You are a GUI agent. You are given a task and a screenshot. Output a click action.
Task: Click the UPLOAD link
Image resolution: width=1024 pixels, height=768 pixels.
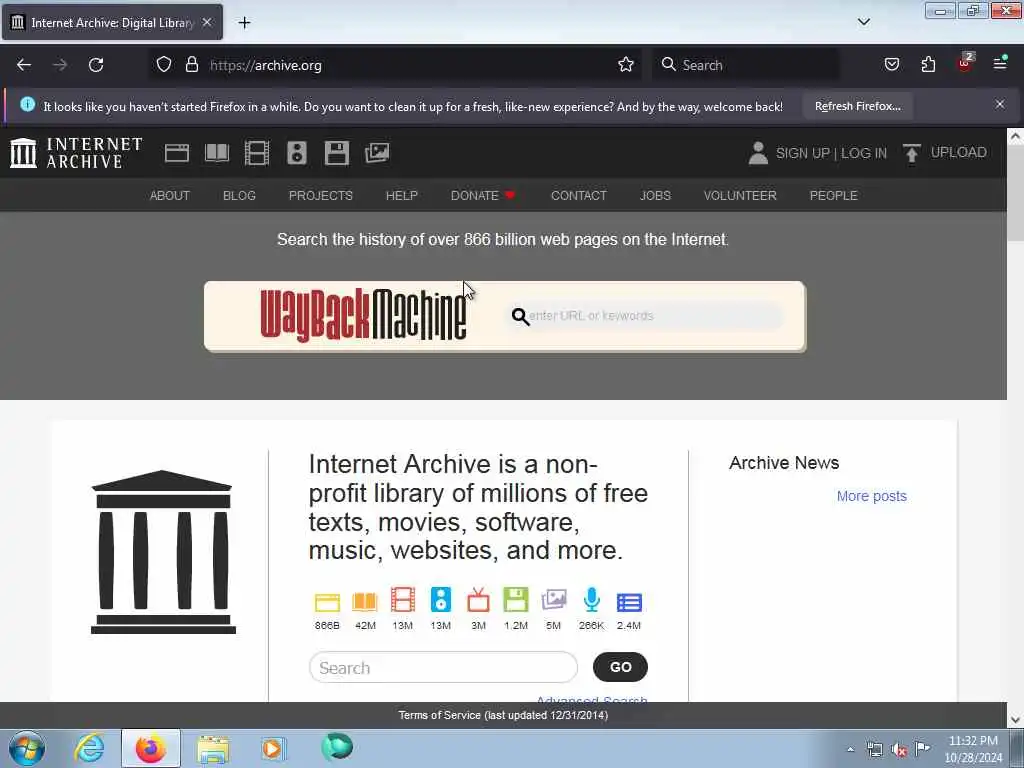point(958,152)
